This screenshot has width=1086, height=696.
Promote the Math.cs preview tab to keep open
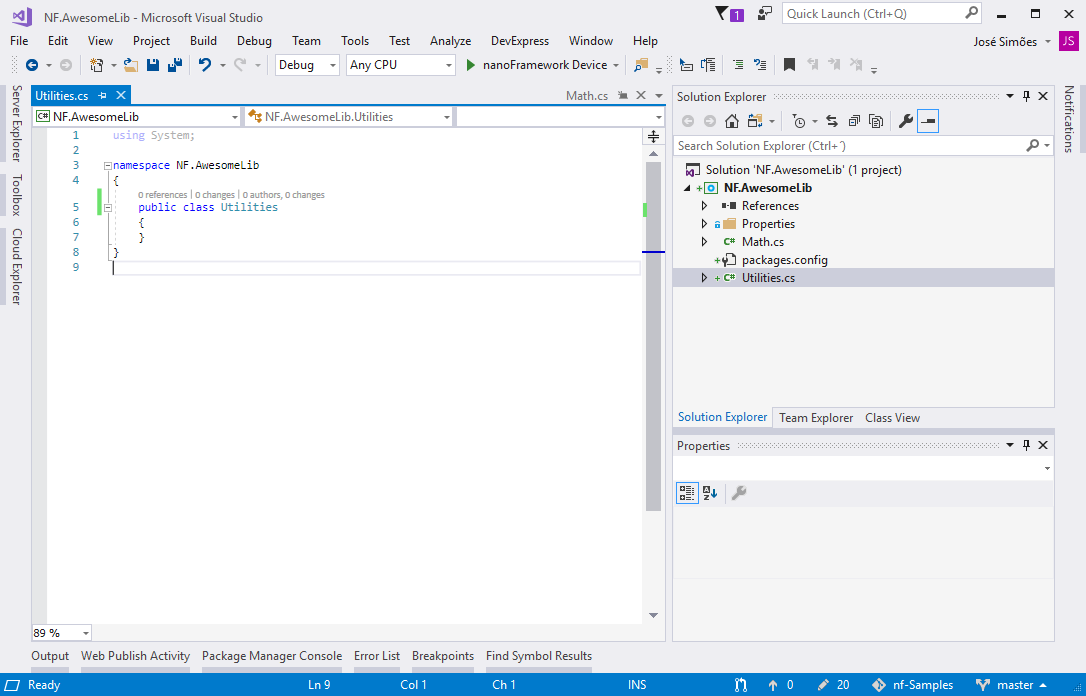(x=623, y=96)
